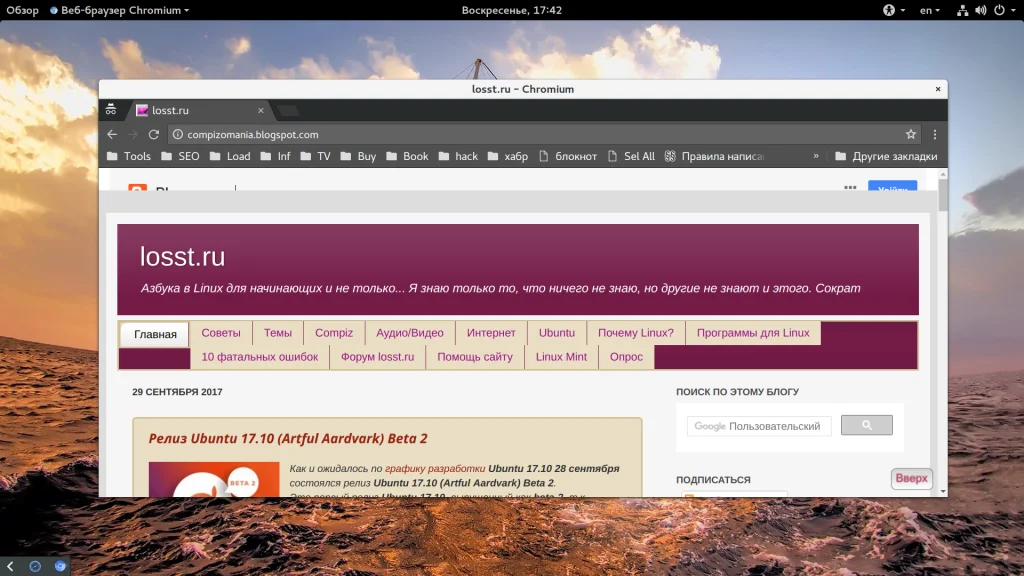
Task: Click the incognito icon left of tabs
Action: pos(111,109)
